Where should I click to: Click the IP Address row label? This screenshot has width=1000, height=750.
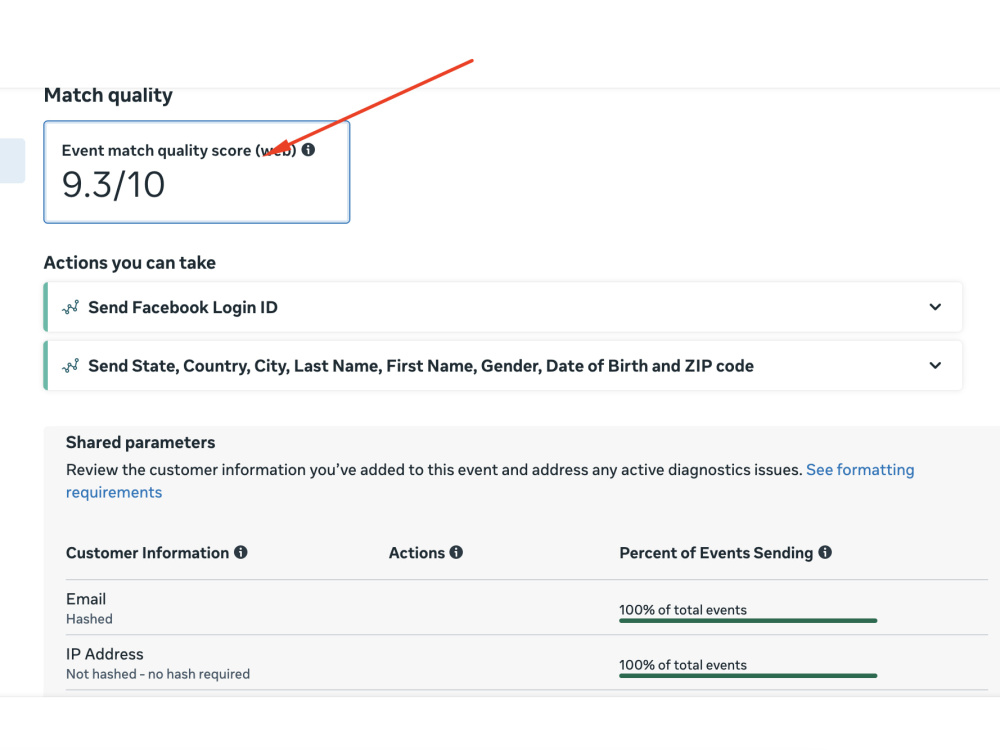coord(105,654)
